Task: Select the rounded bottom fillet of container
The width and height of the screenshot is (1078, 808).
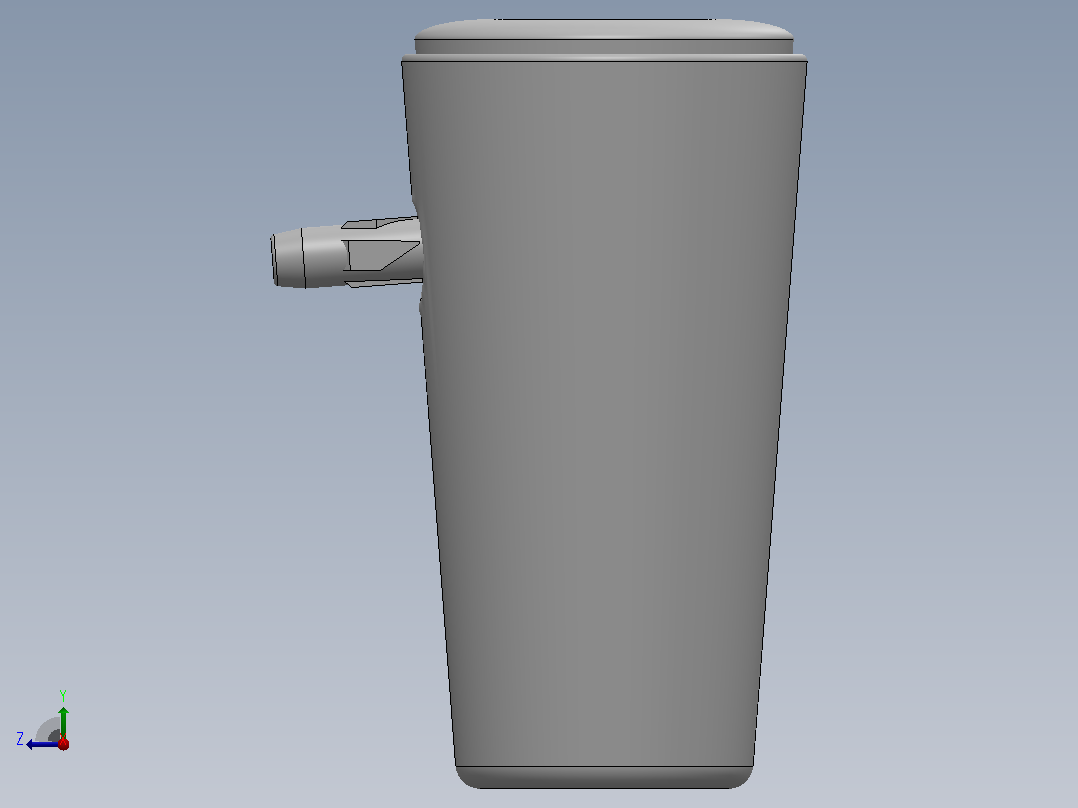Action: [604, 778]
